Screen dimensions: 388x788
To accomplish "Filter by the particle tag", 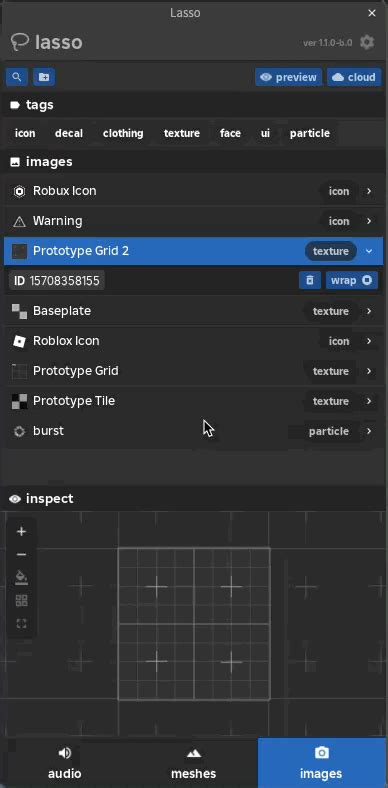I will pos(310,133).
